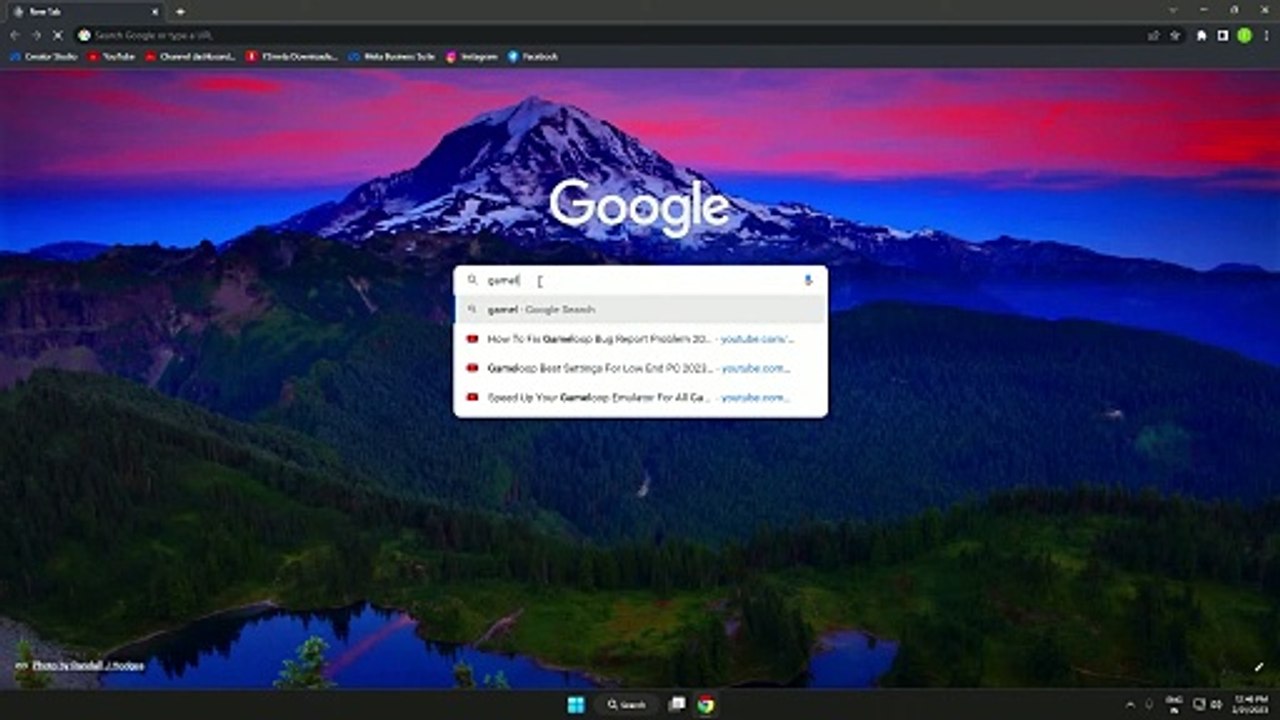Bookmark this page with star icon
1280x720 pixels.
click(1175, 35)
